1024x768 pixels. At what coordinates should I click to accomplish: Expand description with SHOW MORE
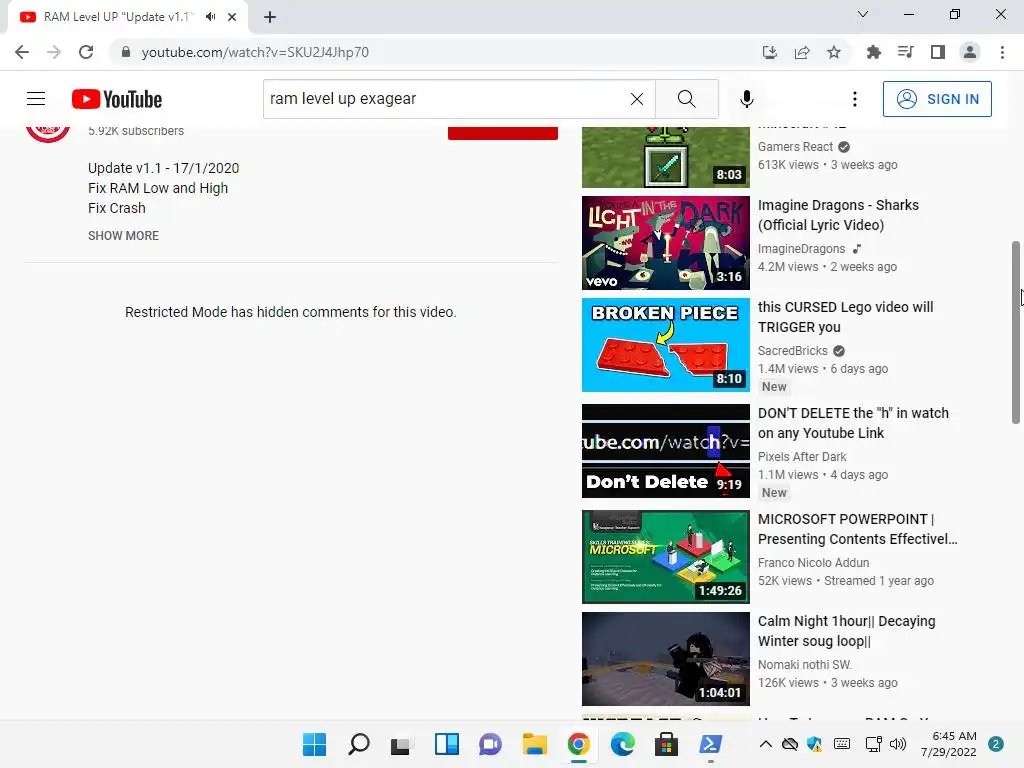point(123,236)
